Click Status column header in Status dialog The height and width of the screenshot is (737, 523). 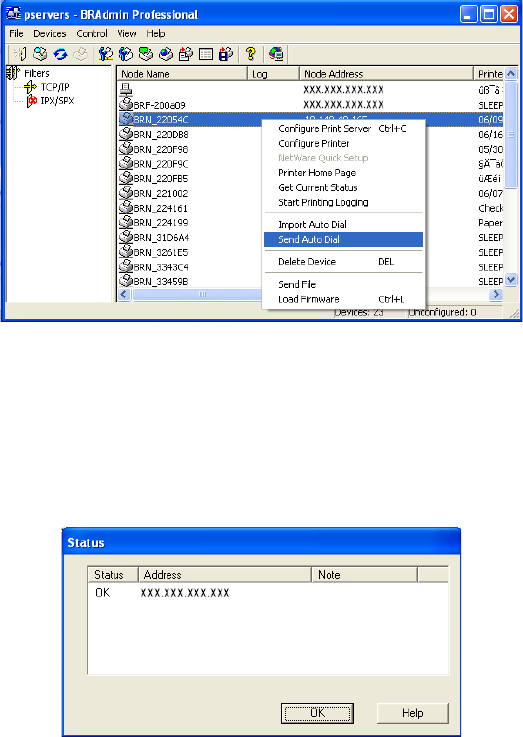point(113,575)
